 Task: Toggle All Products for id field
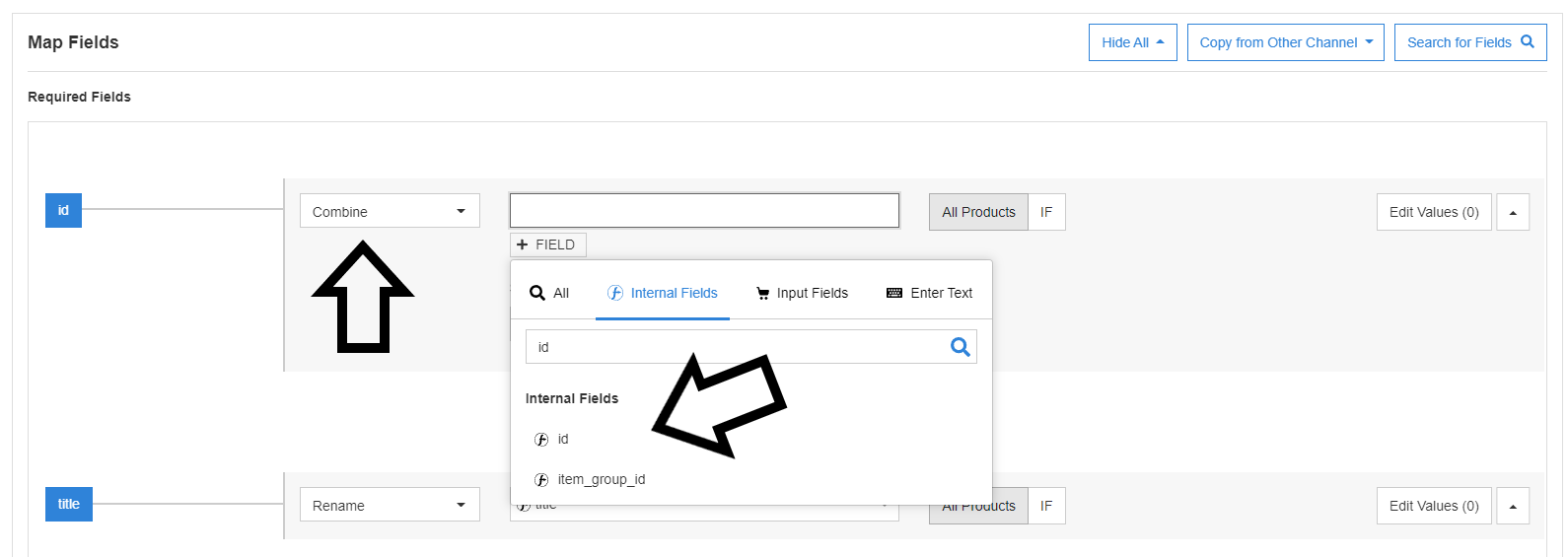tap(977, 212)
